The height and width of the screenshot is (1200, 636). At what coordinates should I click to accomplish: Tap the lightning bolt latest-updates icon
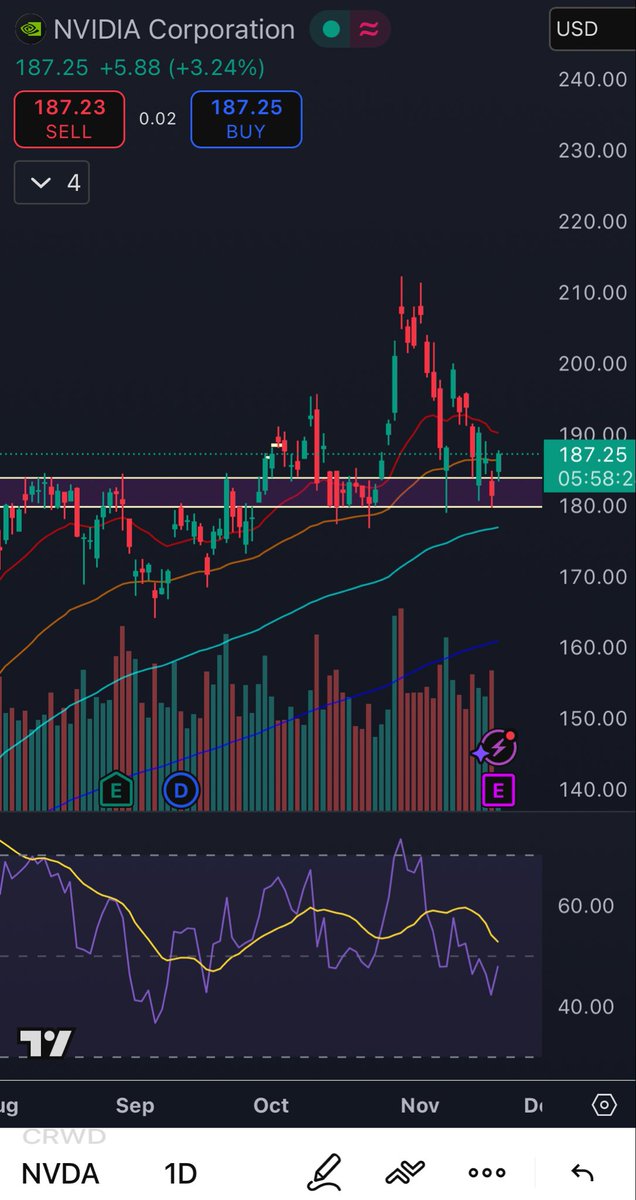click(x=497, y=748)
